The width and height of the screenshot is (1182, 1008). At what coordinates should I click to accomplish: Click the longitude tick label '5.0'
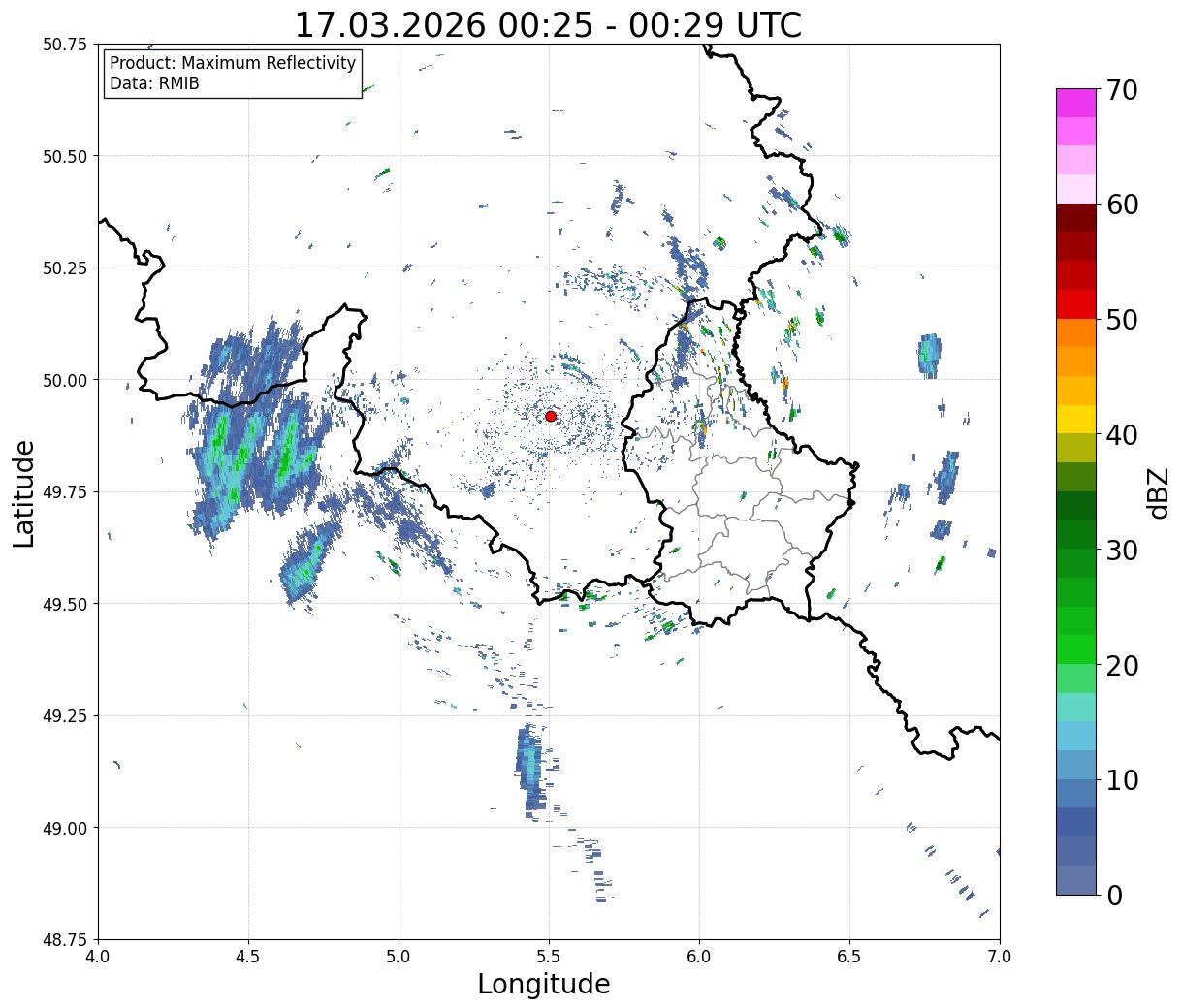399,957
